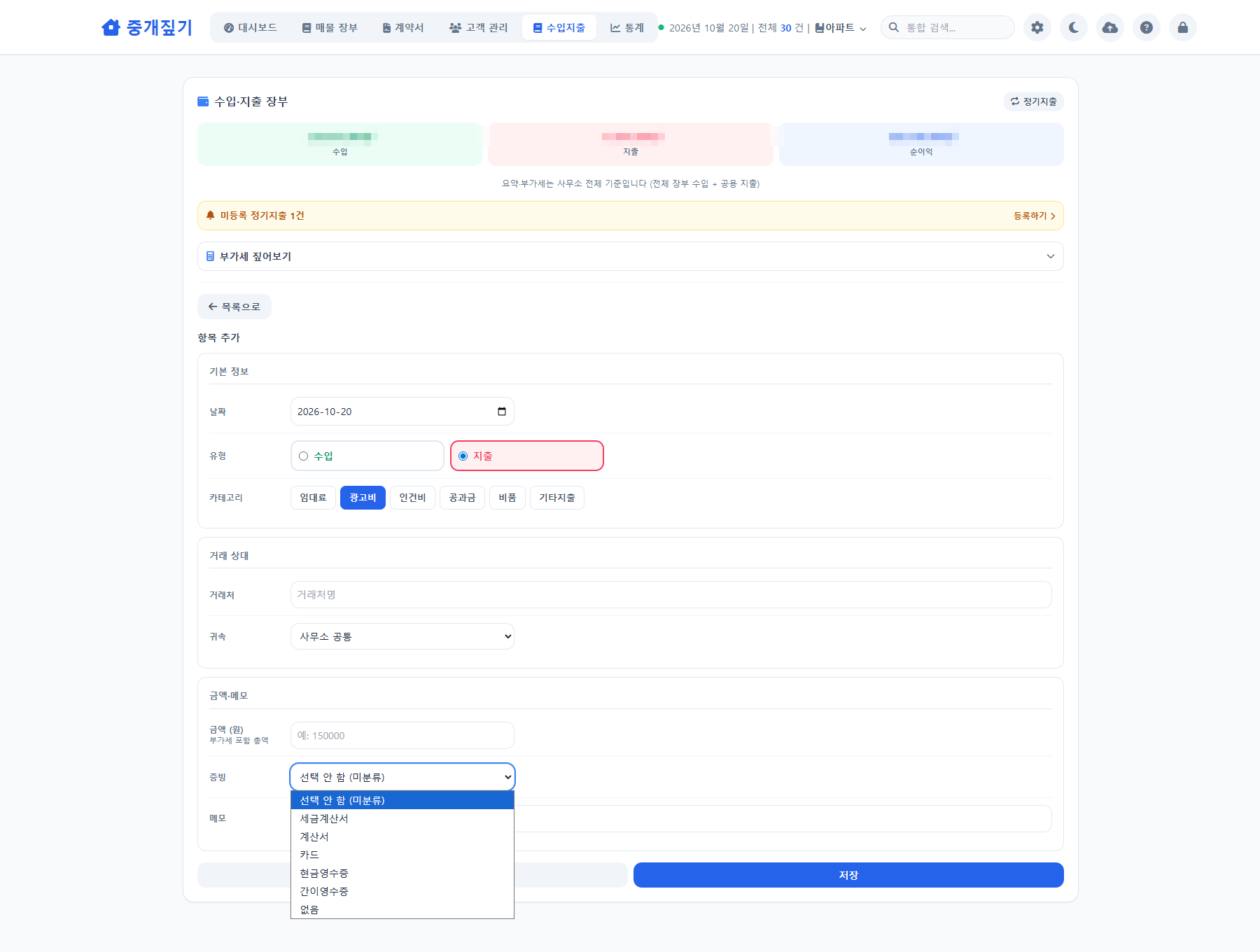Select the 수입 radio button

click(303, 456)
